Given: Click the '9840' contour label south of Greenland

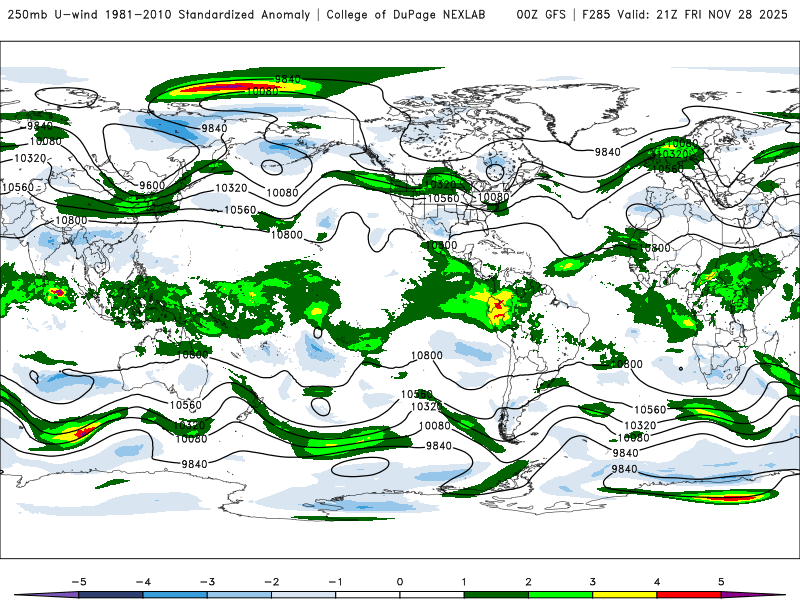Looking at the screenshot, I should (607, 152).
